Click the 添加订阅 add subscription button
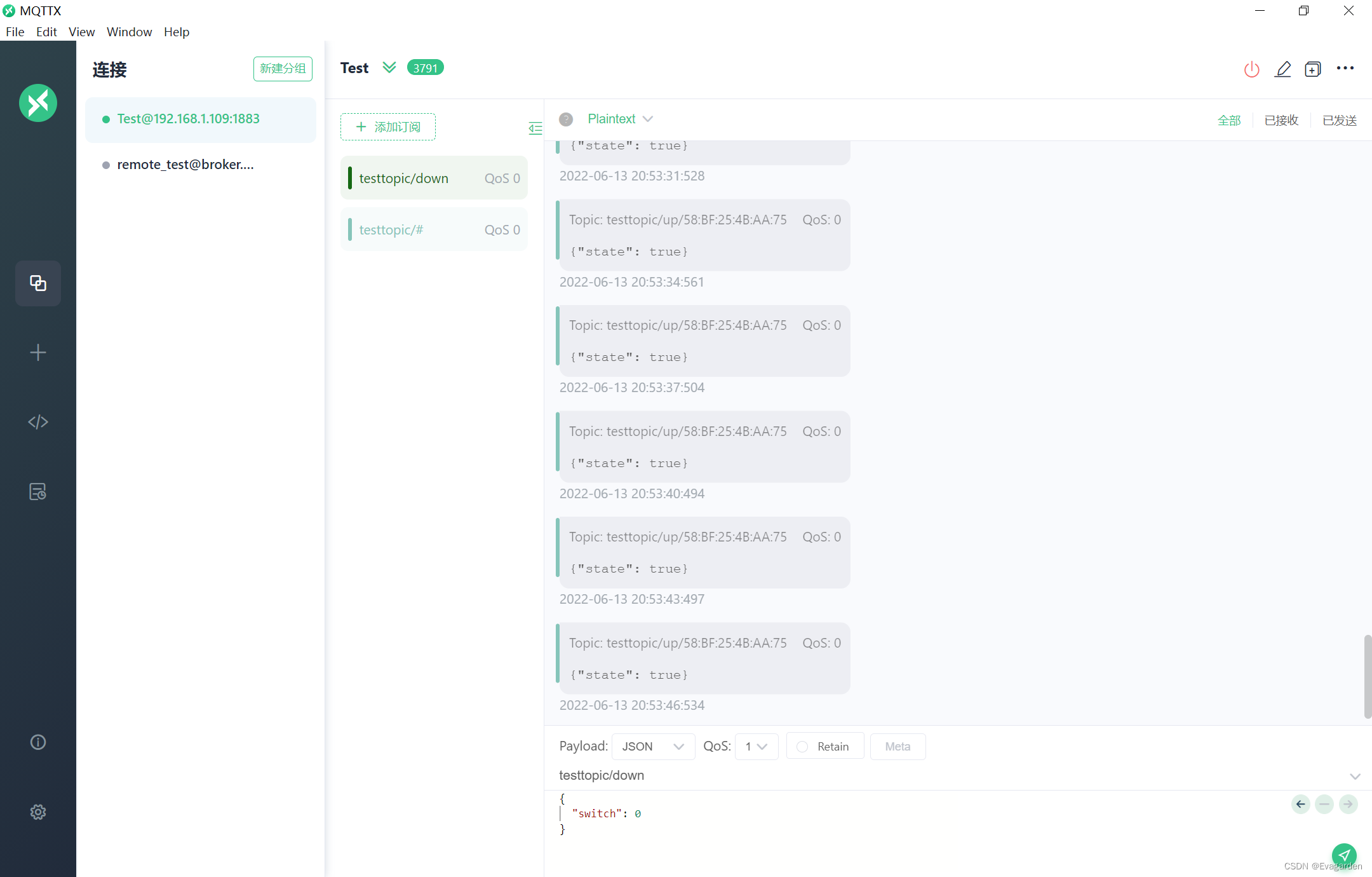The width and height of the screenshot is (1372, 877). coord(388,126)
